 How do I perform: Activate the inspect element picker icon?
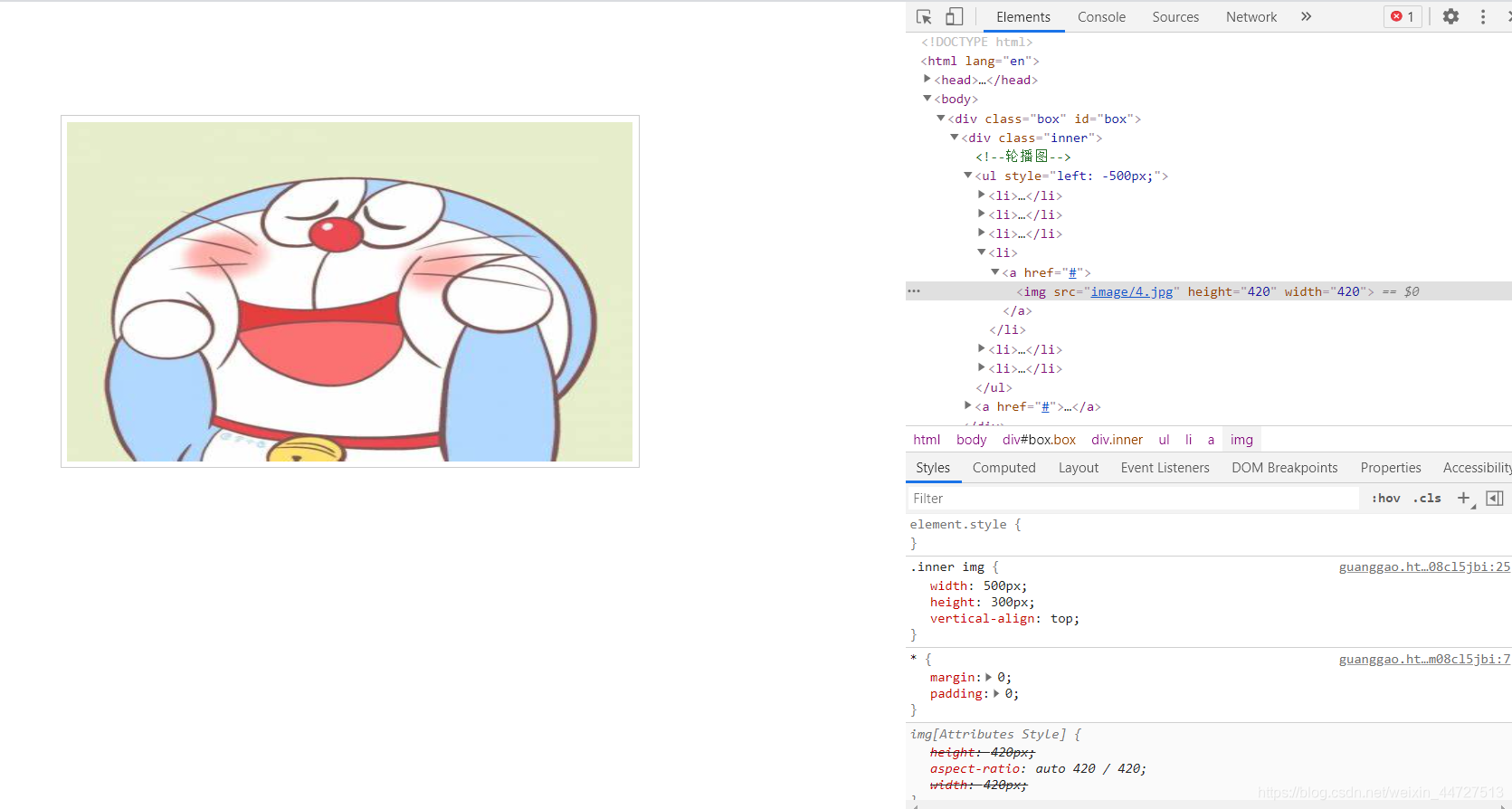pos(924,16)
